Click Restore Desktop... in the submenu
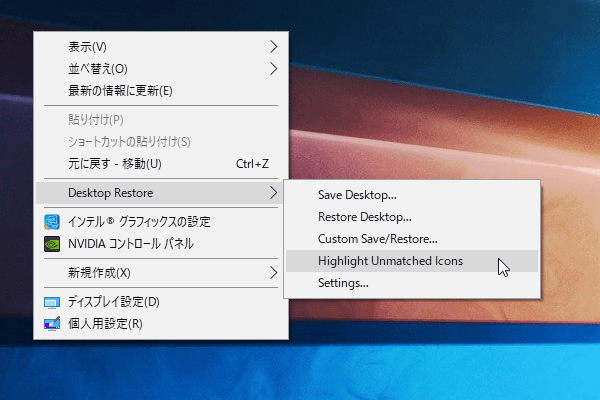The width and height of the screenshot is (600, 400). pyautogui.click(x=412, y=217)
